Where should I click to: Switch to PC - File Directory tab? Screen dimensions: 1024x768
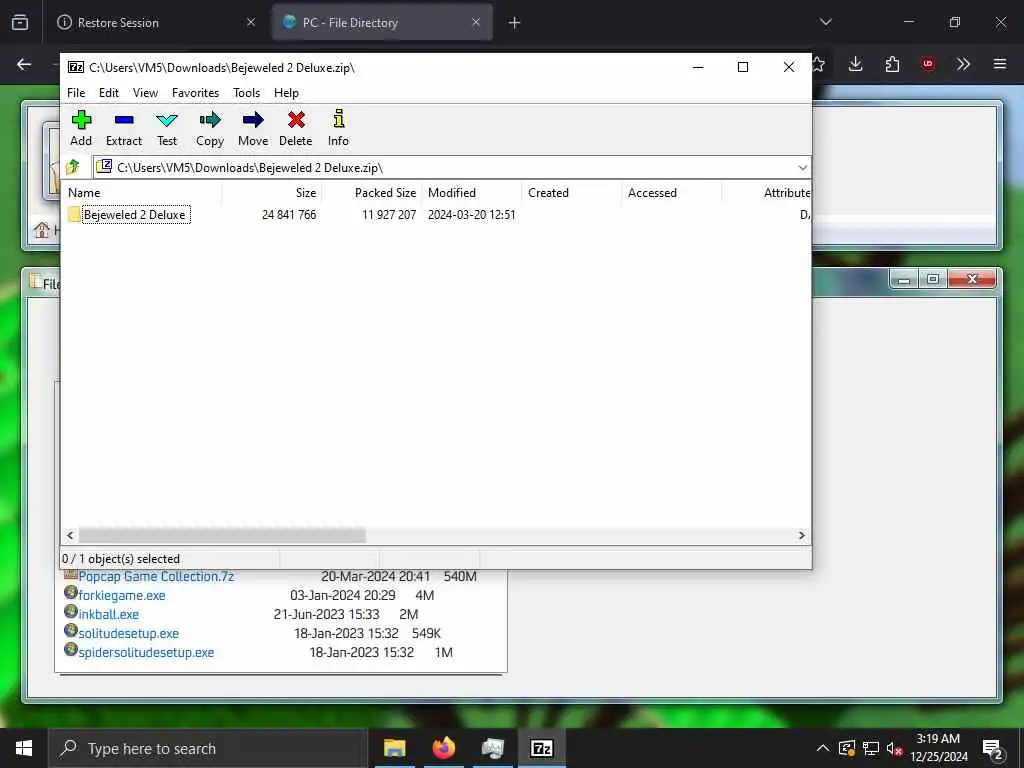point(382,23)
